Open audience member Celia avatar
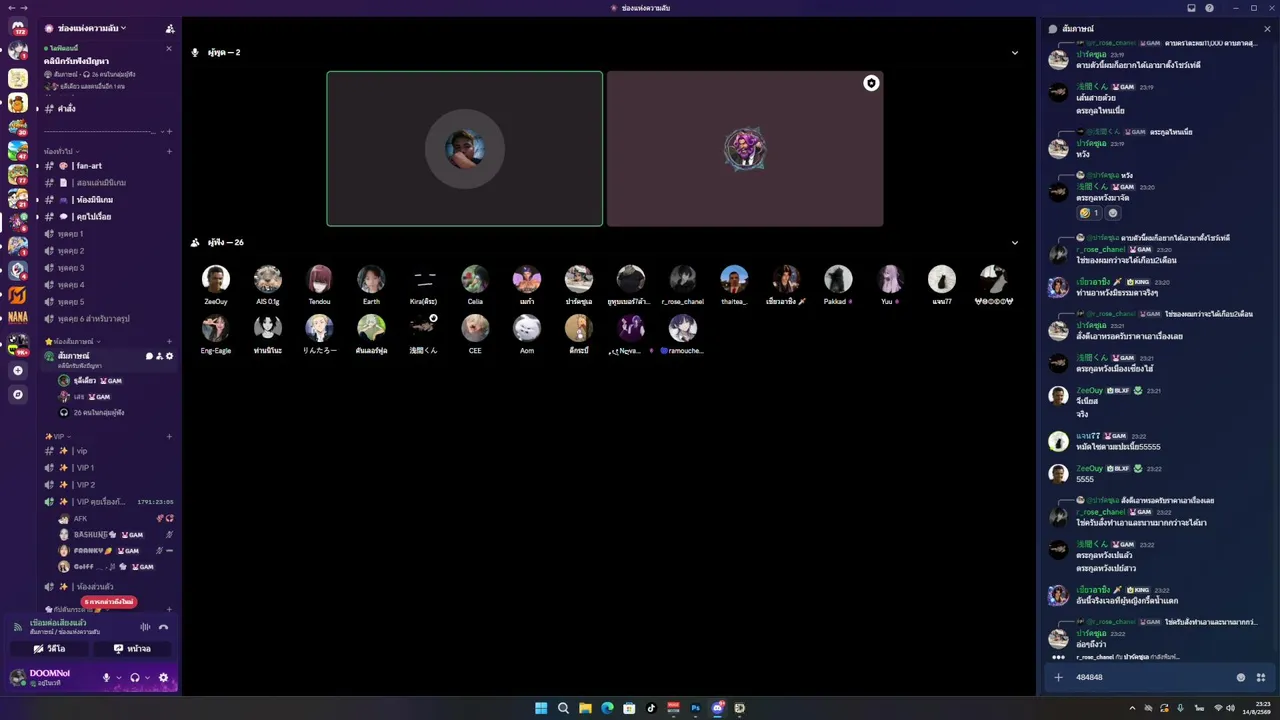 pyautogui.click(x=475, y=279)
